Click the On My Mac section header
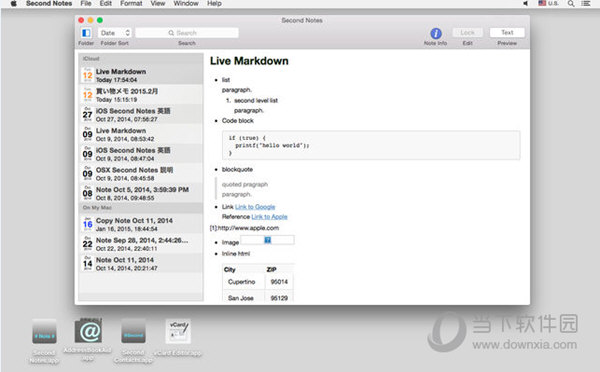The width and height of the screenshot is (600, 372). (x=141, y=208)
